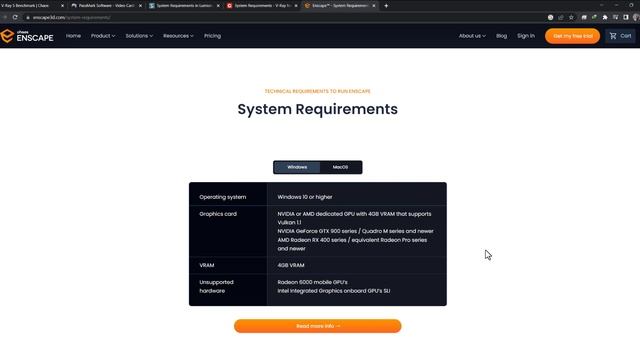Click Read more info button

pyautogui.click(x=318, y=326)
